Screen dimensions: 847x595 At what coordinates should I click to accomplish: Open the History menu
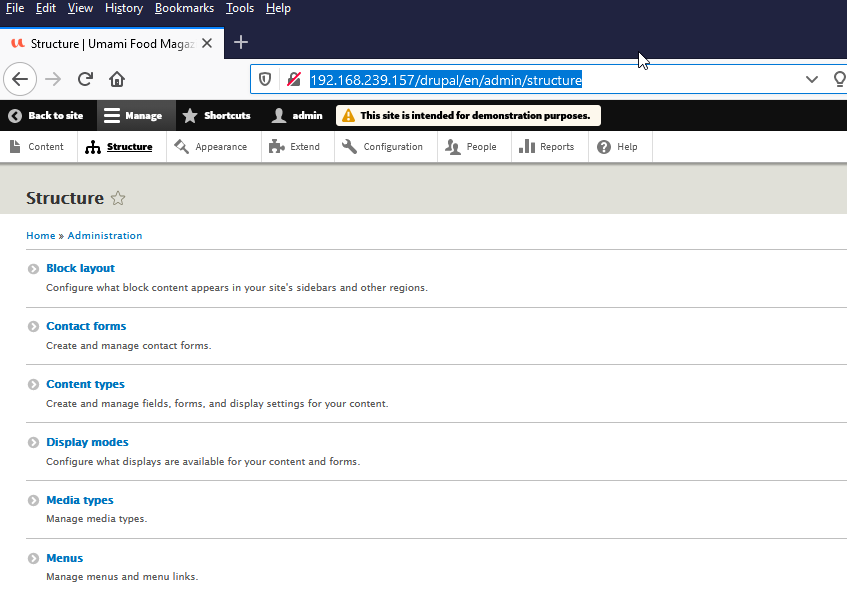123,8
